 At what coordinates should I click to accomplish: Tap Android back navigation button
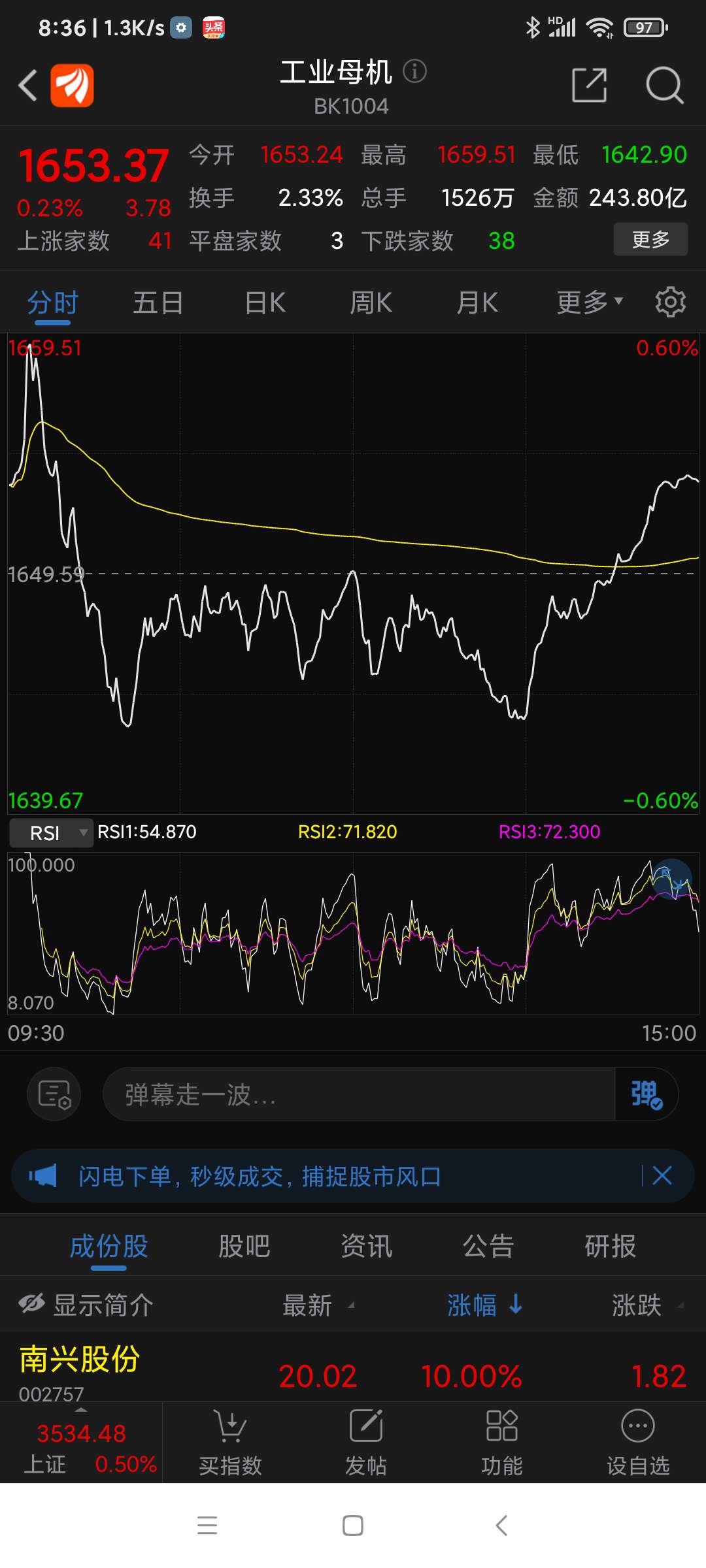[501, 1526]
